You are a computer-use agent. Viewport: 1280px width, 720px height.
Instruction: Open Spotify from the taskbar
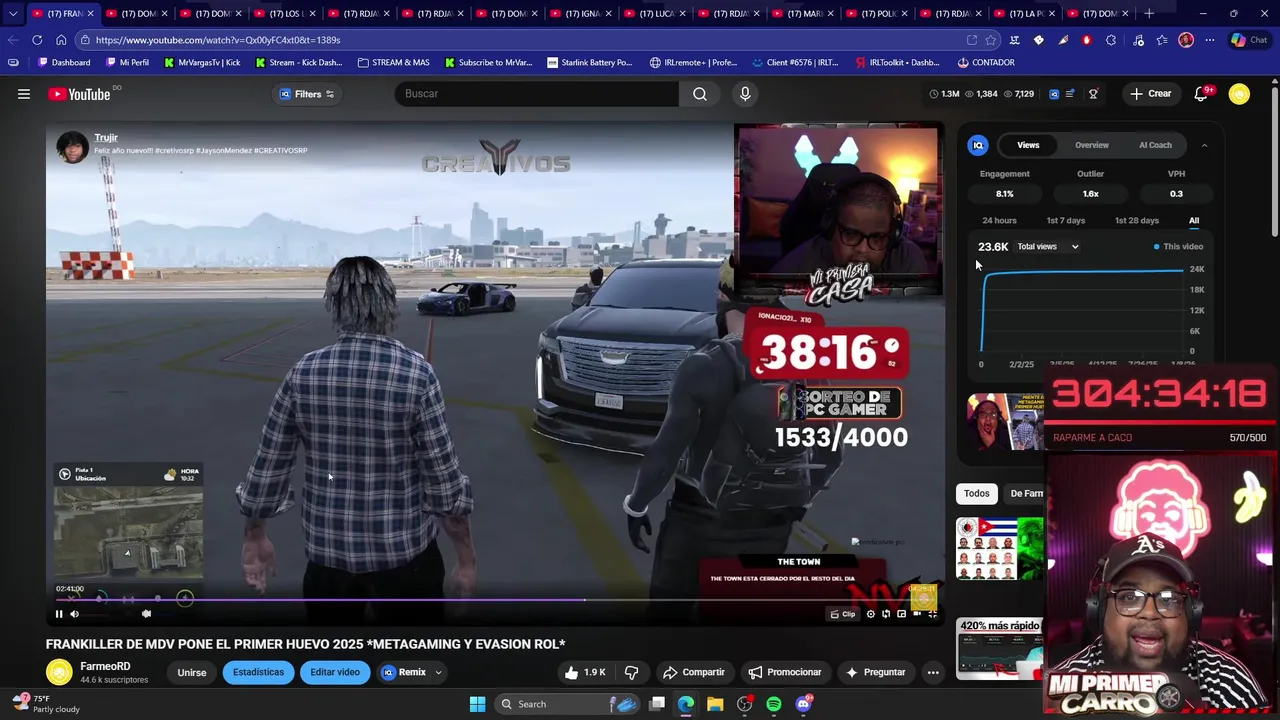tap(774, 704)
